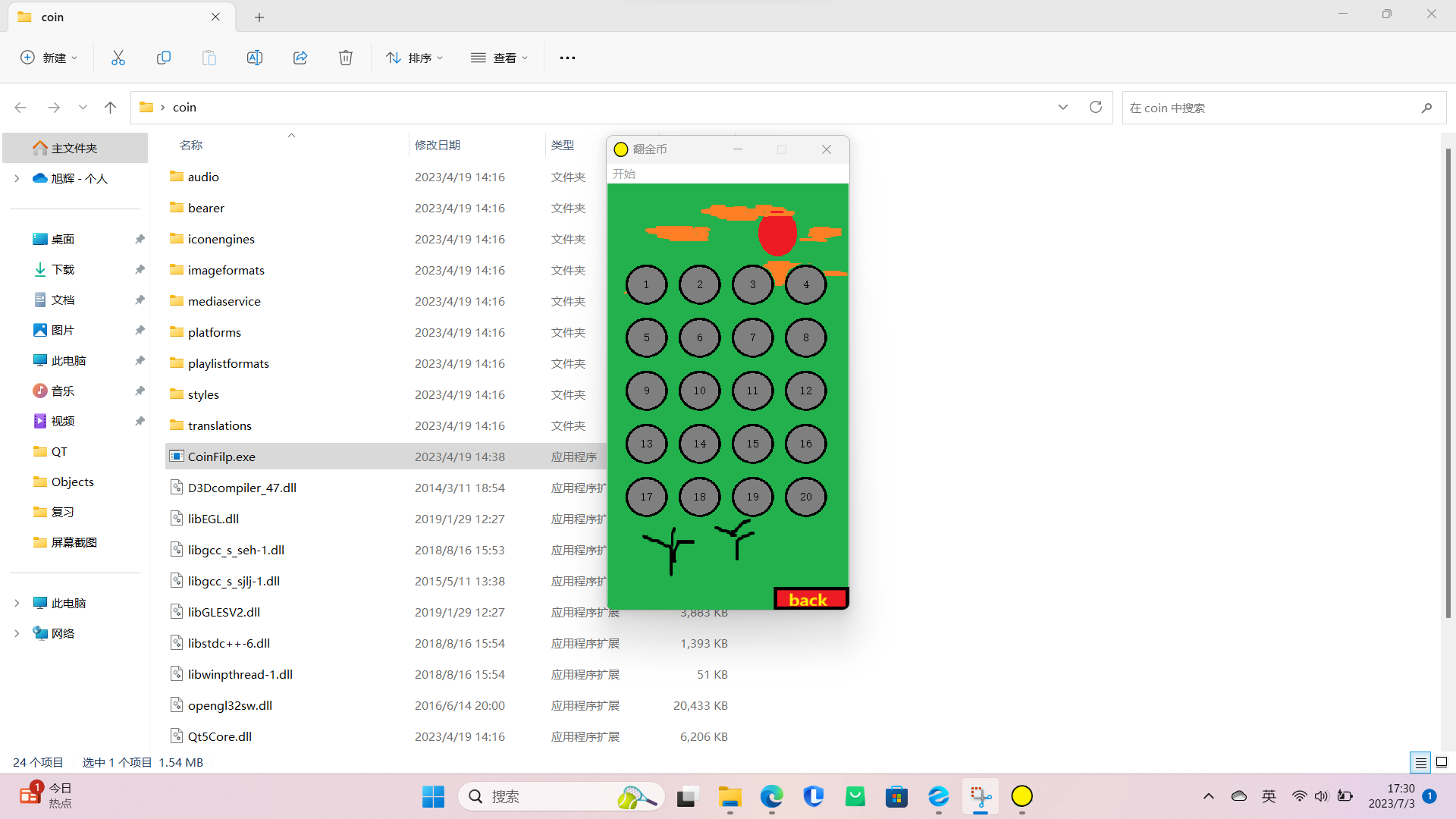Select level 12 coin button
Image resolution: width=1456 pixels, height=819 pixels.
pyautogui.click(x=805, y=391)
